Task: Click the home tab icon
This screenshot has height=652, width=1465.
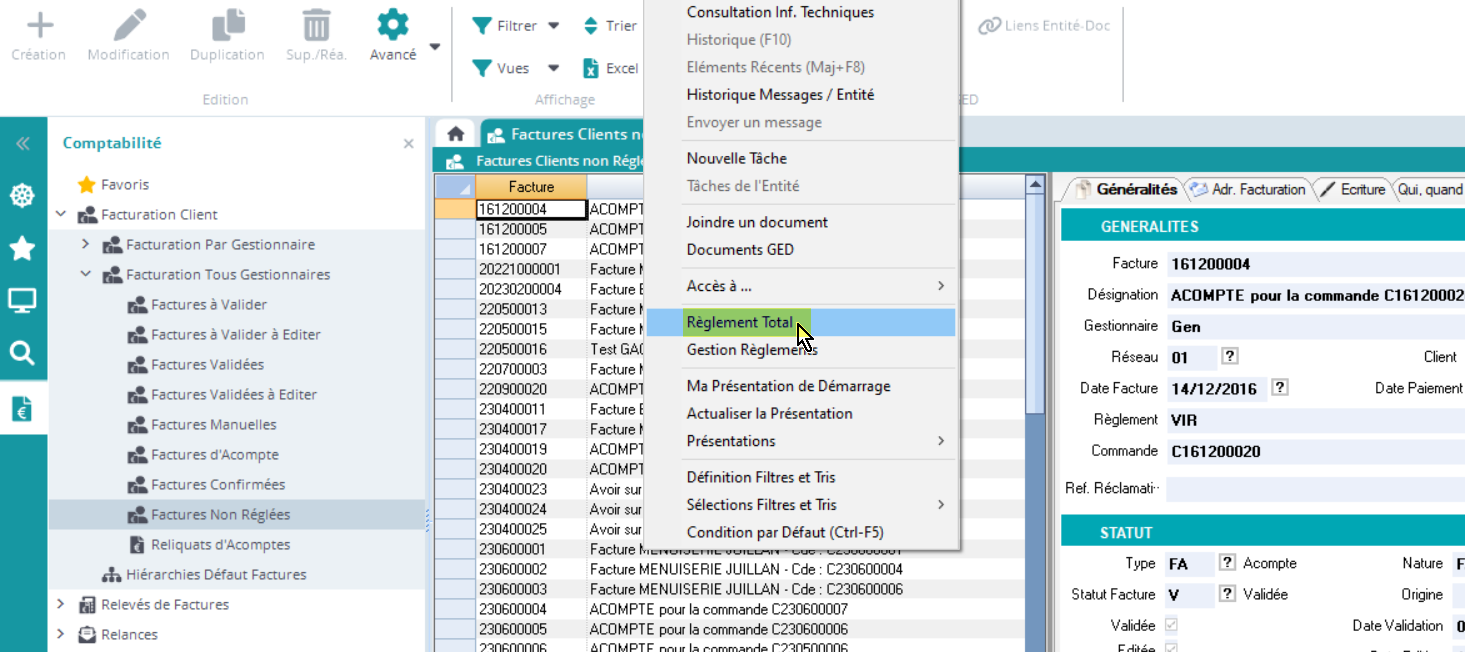Action: click(455, 134)
